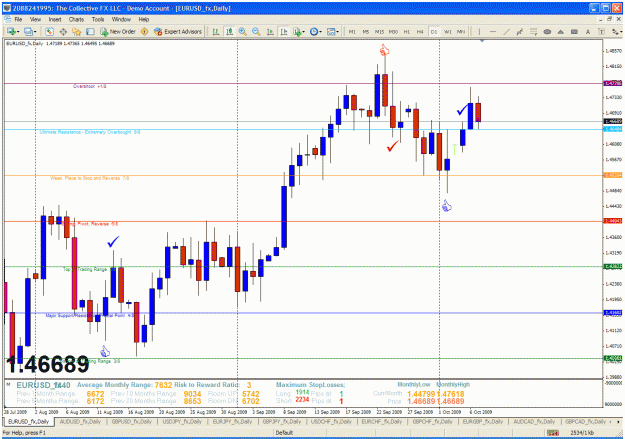Select the Trendline drawing tool

[x=506, y=31]
